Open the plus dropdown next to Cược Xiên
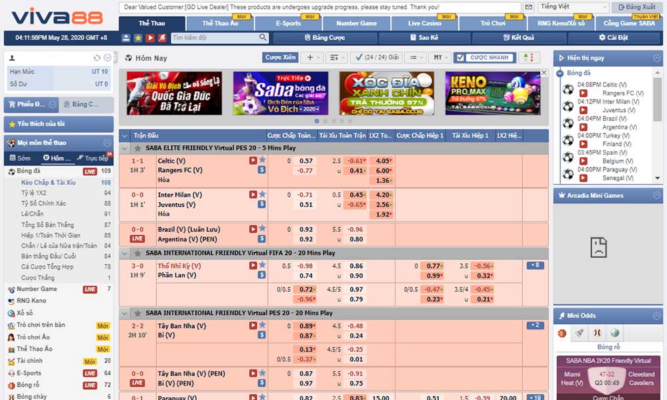 (313, 57)
